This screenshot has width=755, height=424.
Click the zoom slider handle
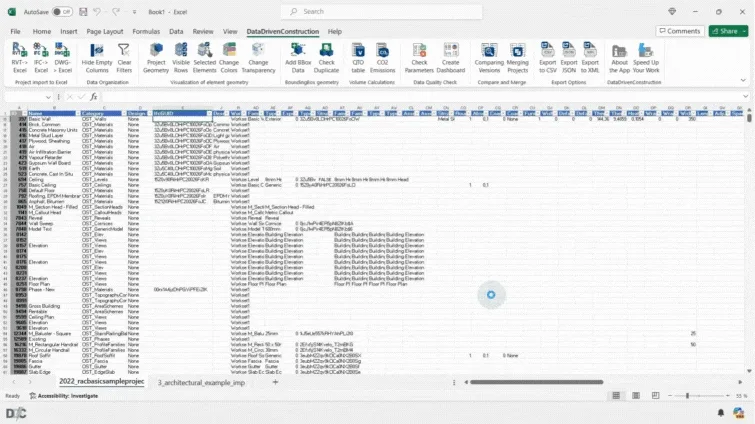687,396
